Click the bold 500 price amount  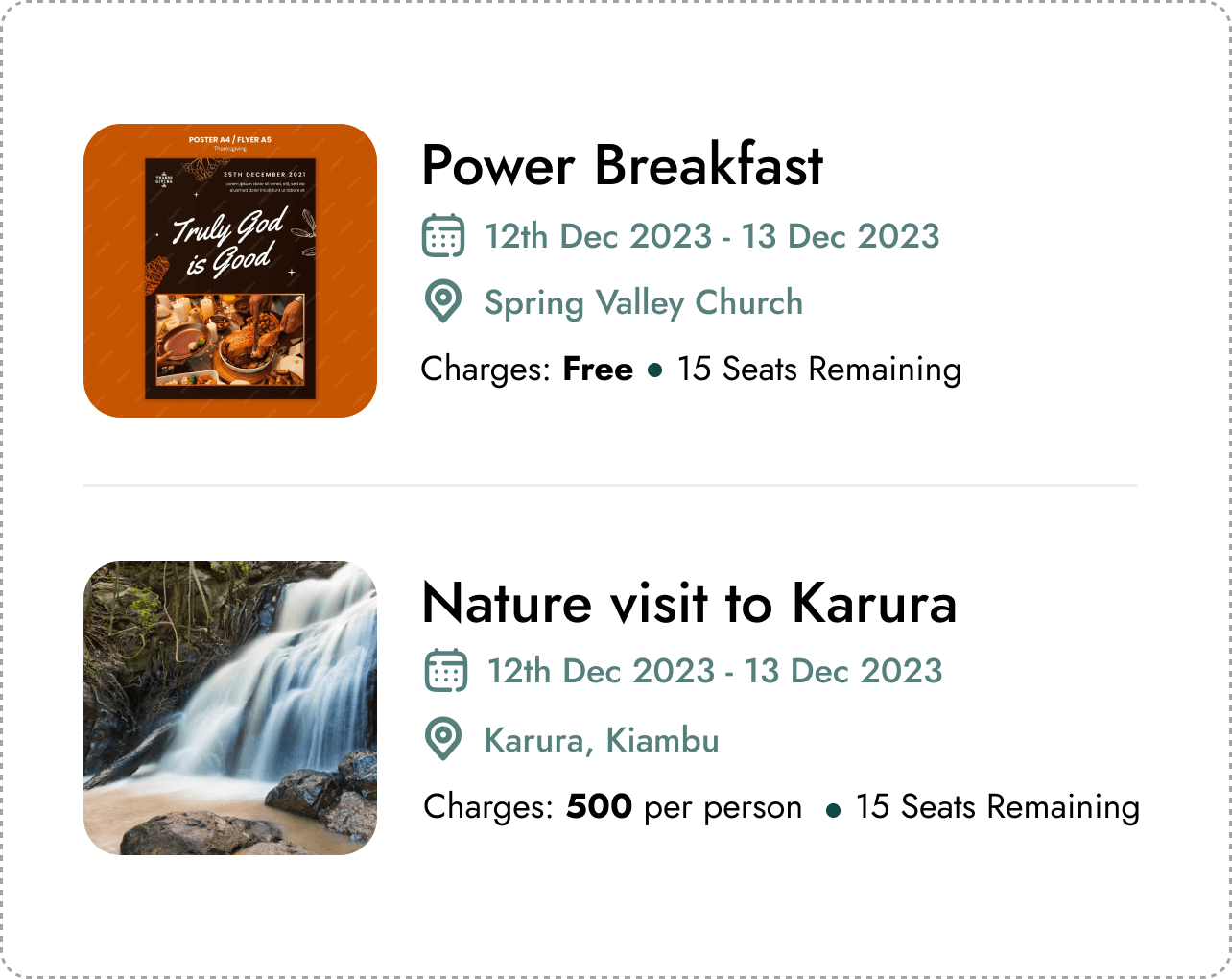tap(599, 807)
